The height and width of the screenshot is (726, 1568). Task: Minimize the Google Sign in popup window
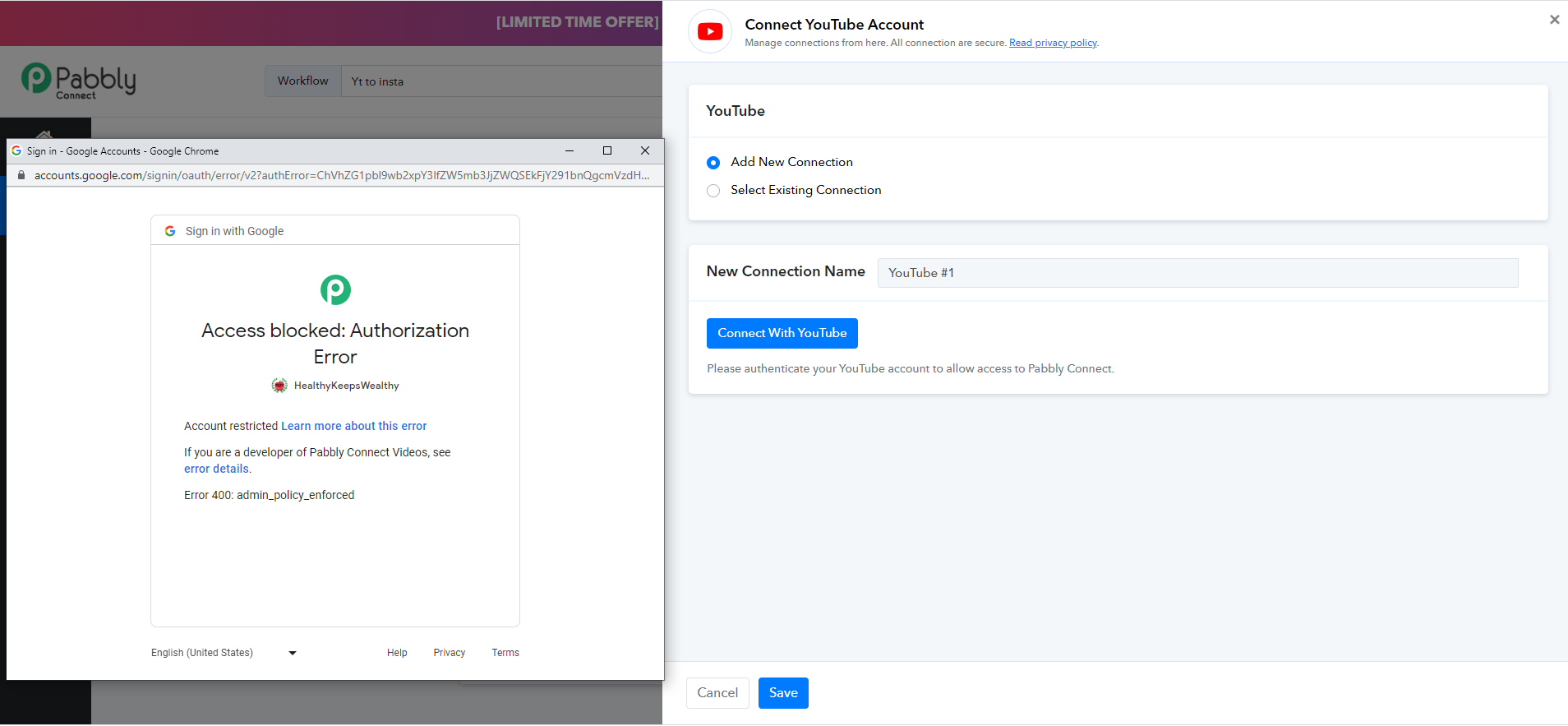pyautogui.click(x=570, y=150)
